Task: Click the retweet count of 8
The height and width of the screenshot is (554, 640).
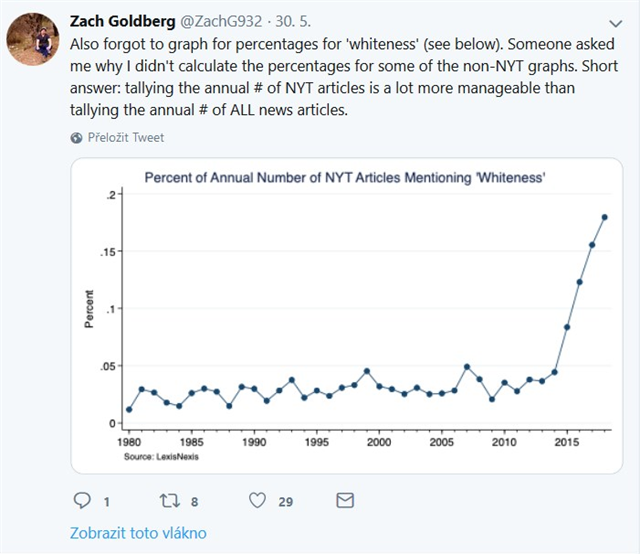Action: [x=195, y=502]
